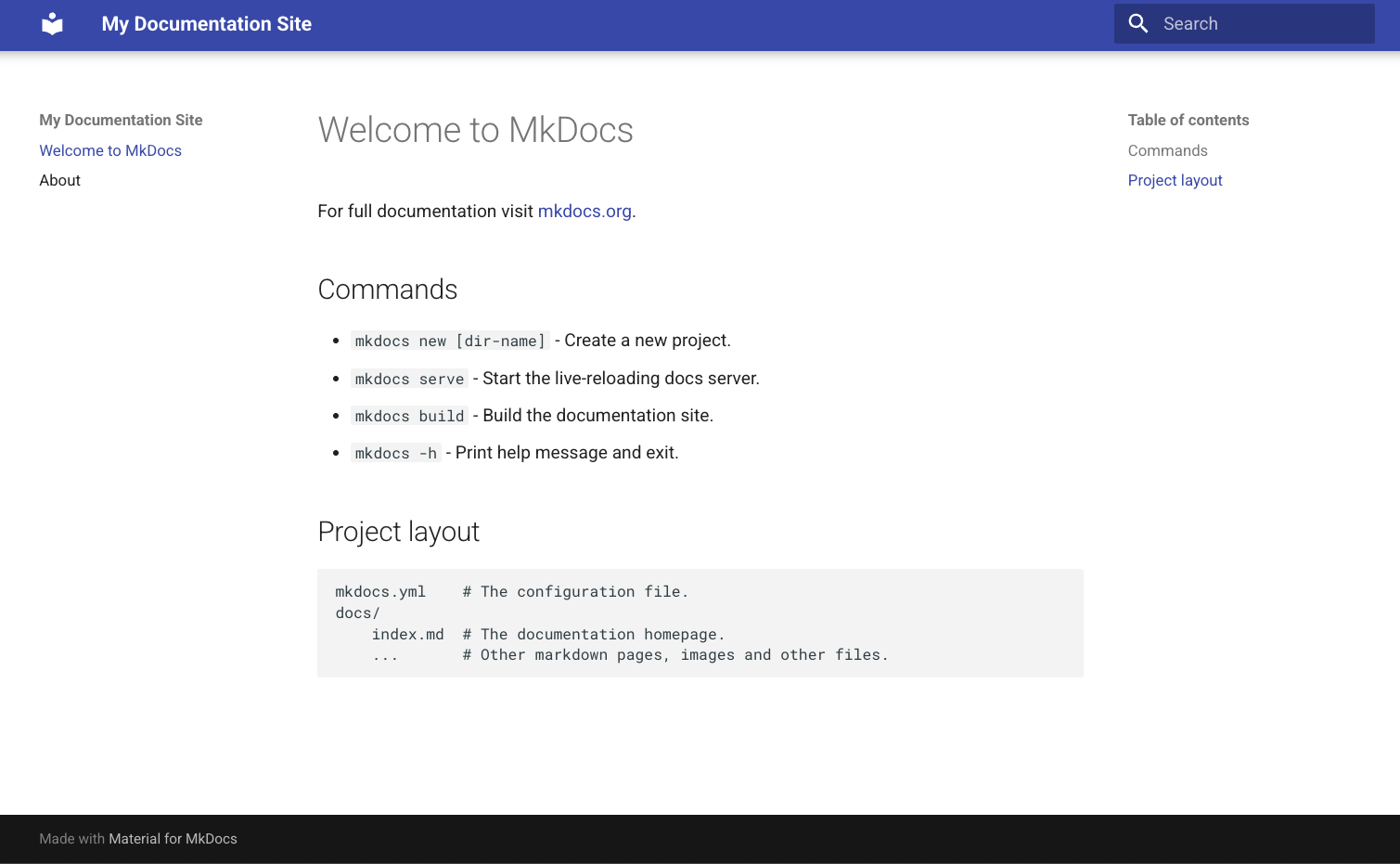Click the Welcome to MkDocs page heading
Viewport: 1400px width, 864px height.
pyautogui.click(x=475, y=130)
